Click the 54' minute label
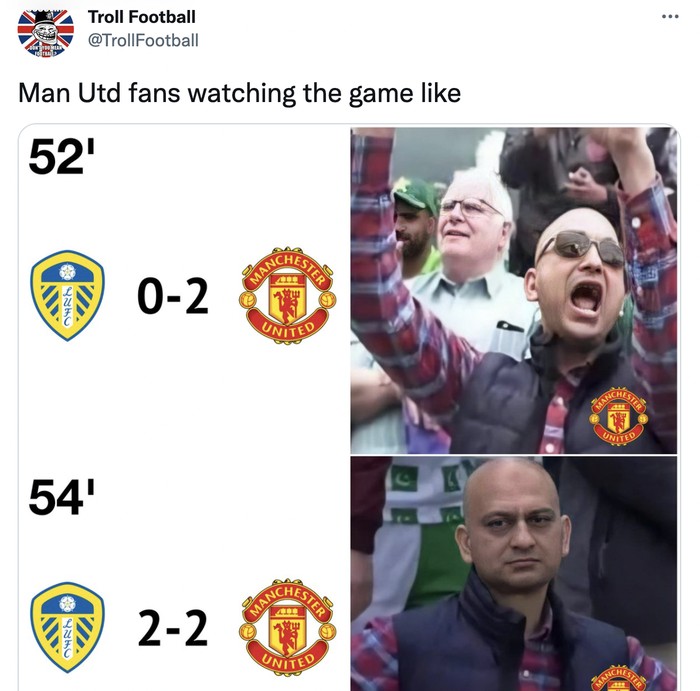700x691 pixels. [62, 497]
